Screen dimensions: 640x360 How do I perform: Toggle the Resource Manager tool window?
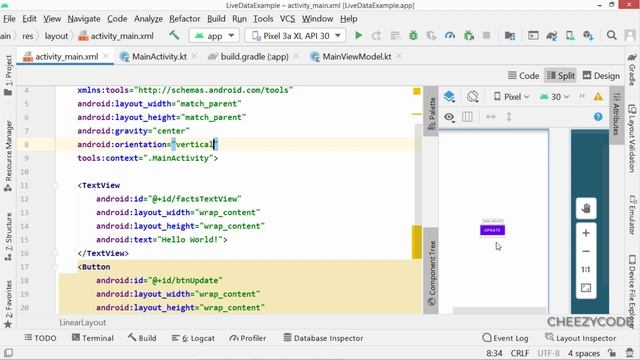tap(8, 156)
